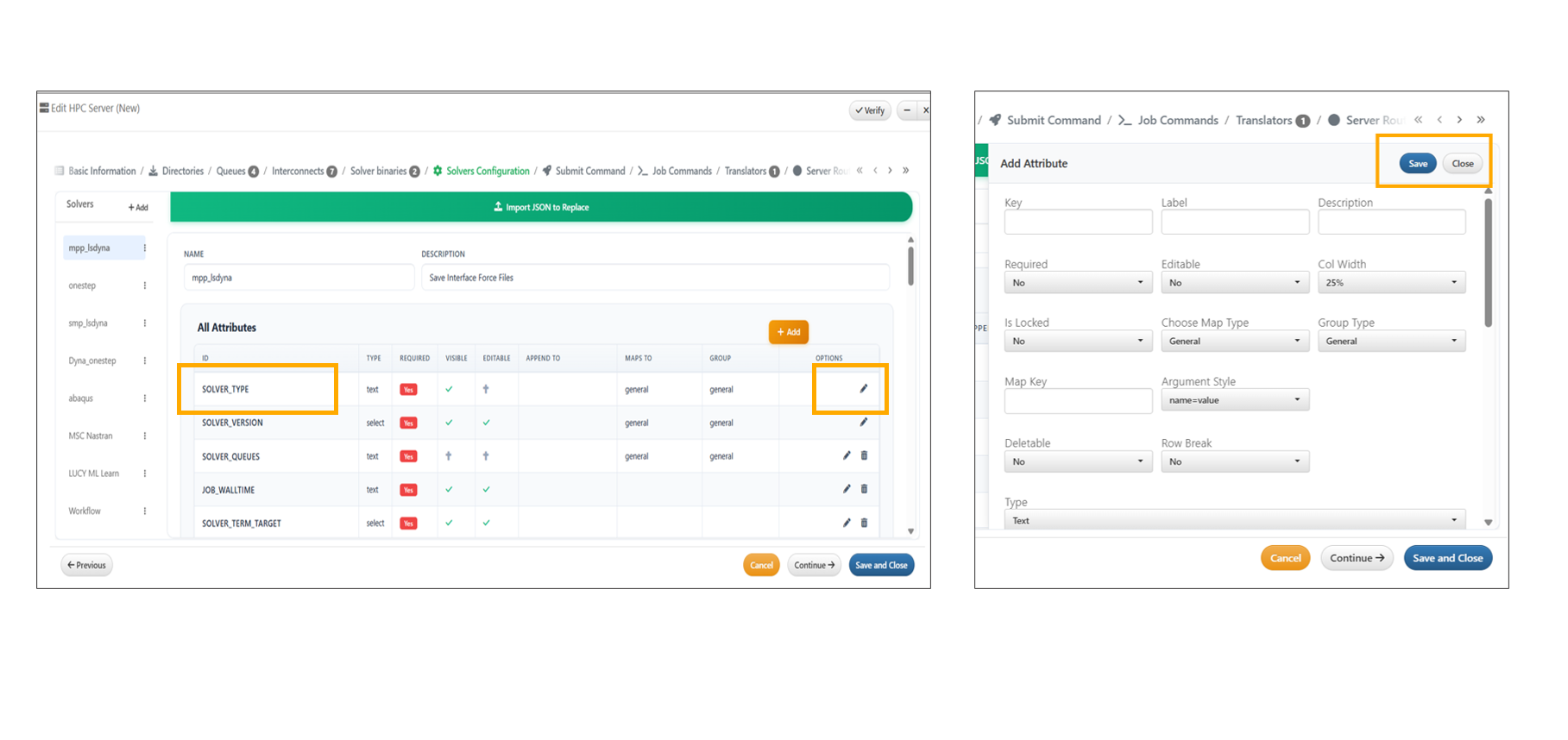Click the pencil edit icon for JOB_WALLTIME

(x=847, y=489)
